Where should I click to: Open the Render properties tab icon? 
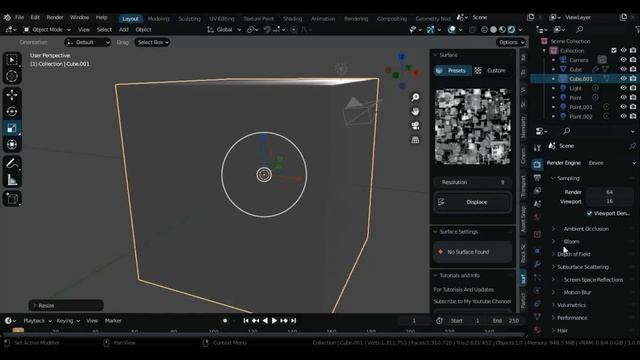pos(537,164)
